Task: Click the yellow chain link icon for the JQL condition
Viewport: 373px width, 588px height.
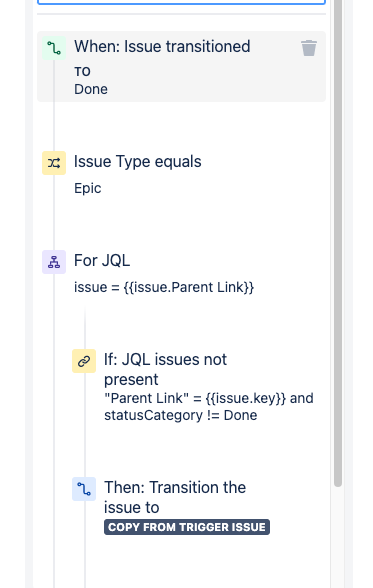Action: coord(84,361)
